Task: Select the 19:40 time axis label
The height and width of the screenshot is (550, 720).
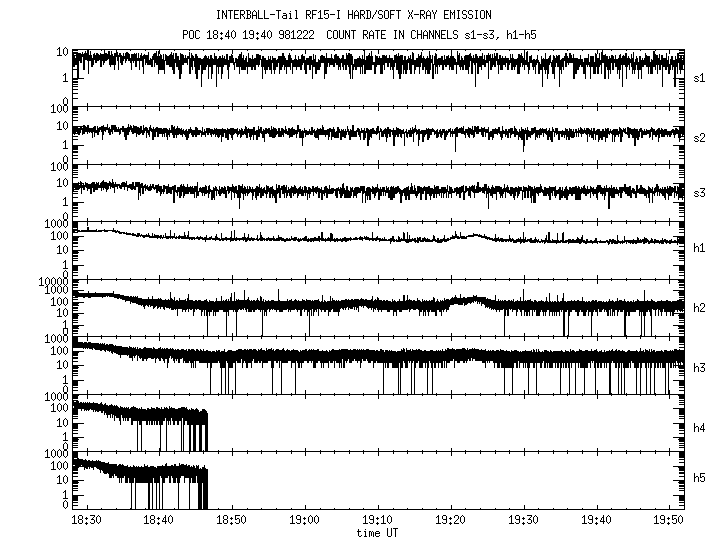Action: click(596, 521)
